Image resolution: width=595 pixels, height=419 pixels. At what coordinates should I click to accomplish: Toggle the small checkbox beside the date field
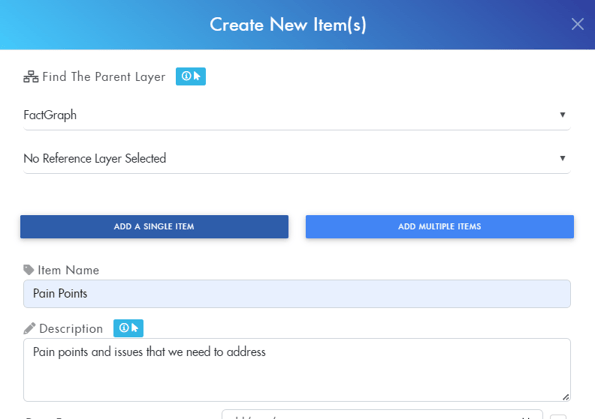click(558, 416)
